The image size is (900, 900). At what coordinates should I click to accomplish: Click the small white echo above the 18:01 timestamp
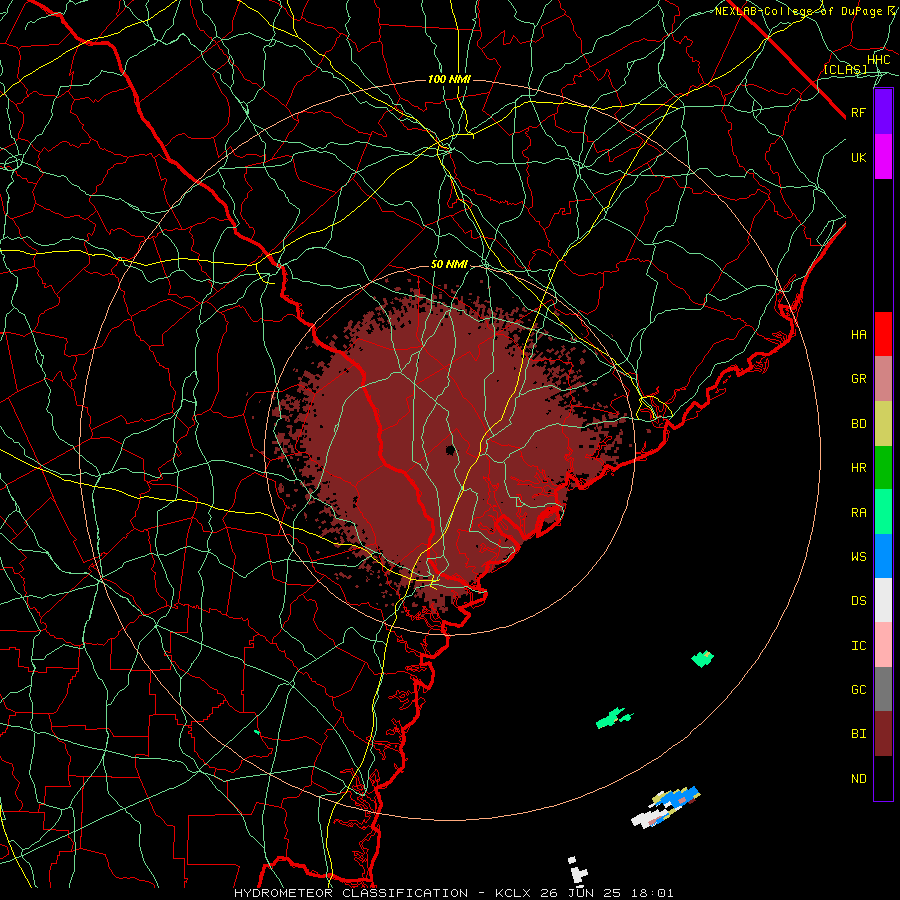[x=578, y=871]
